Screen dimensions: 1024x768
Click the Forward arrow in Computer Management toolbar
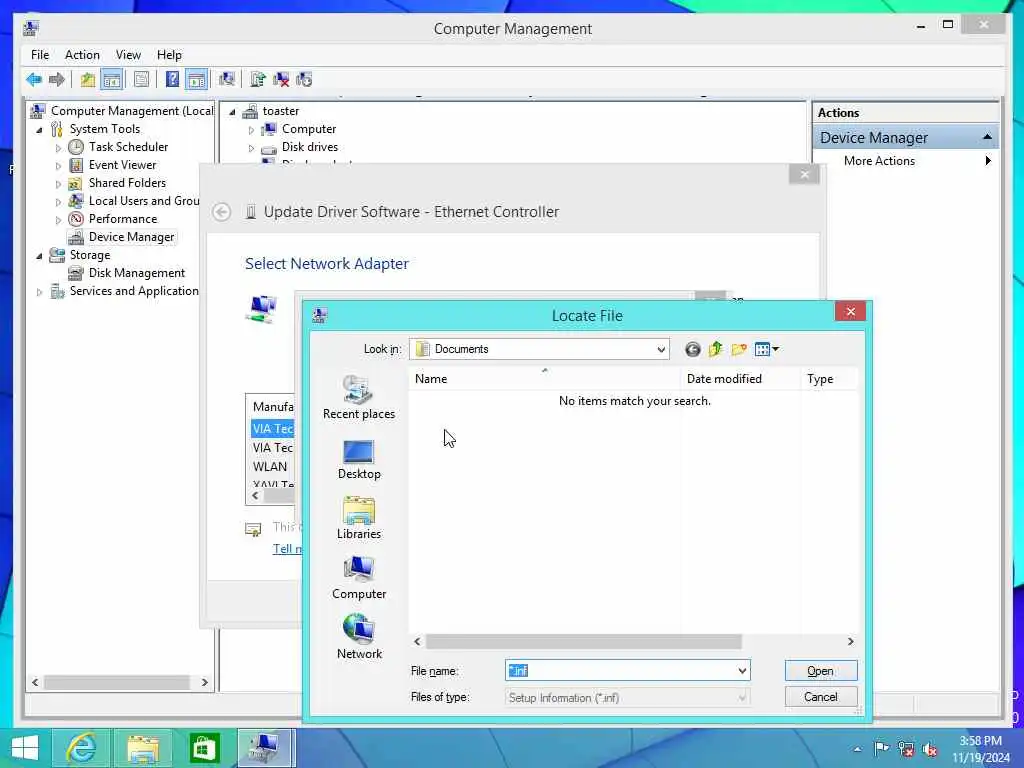tap(57, 80)
